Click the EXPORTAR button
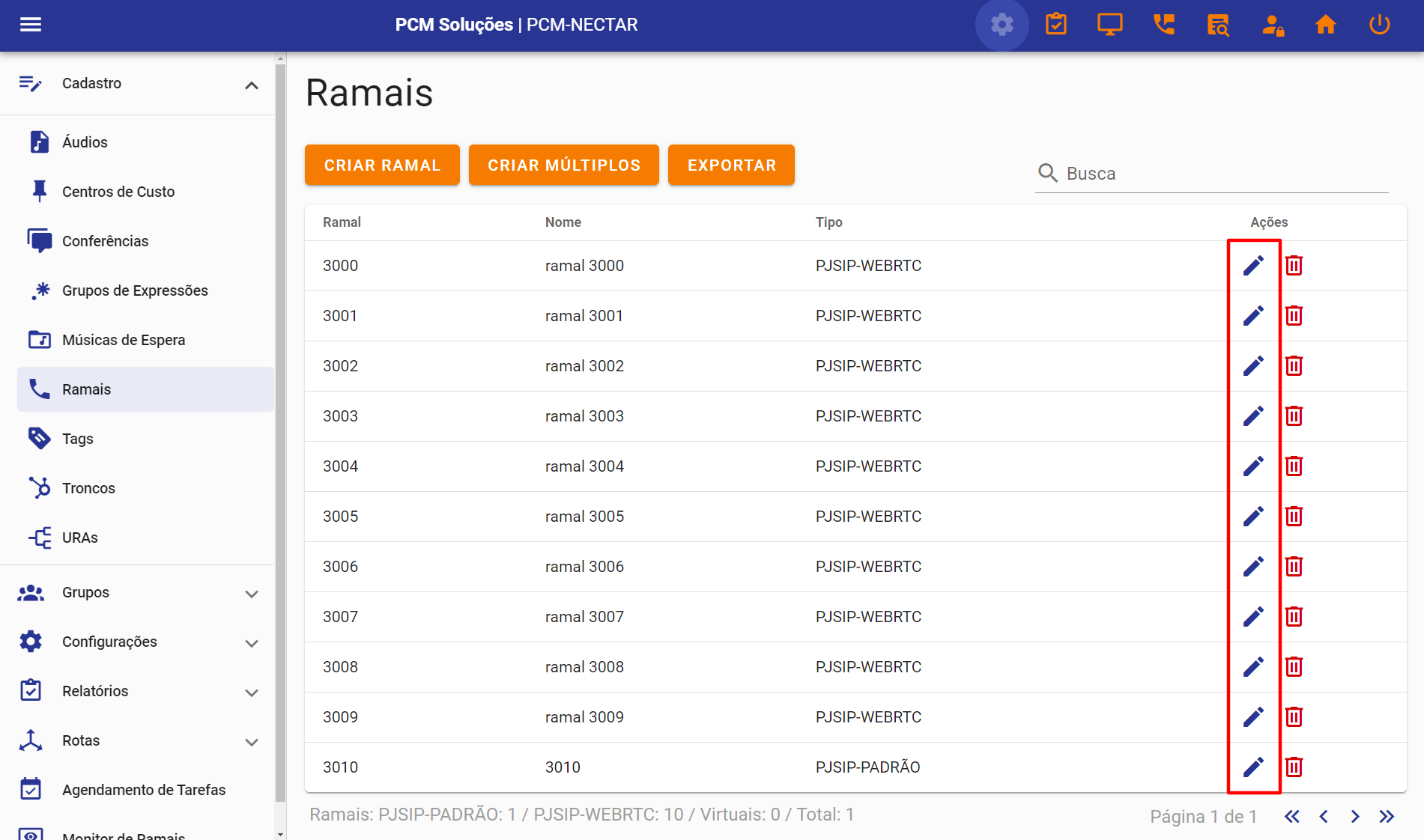Screen dimensions: 1424x840 click(x=731, y=165)
